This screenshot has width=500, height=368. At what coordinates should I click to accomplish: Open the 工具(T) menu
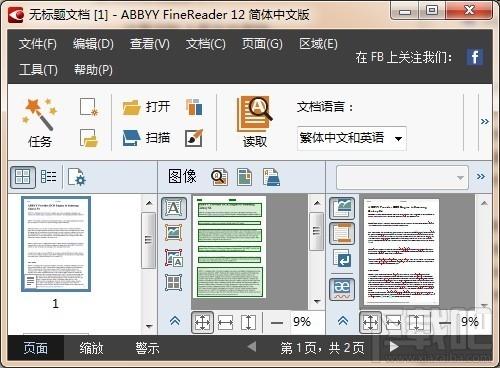pos(38,70)
